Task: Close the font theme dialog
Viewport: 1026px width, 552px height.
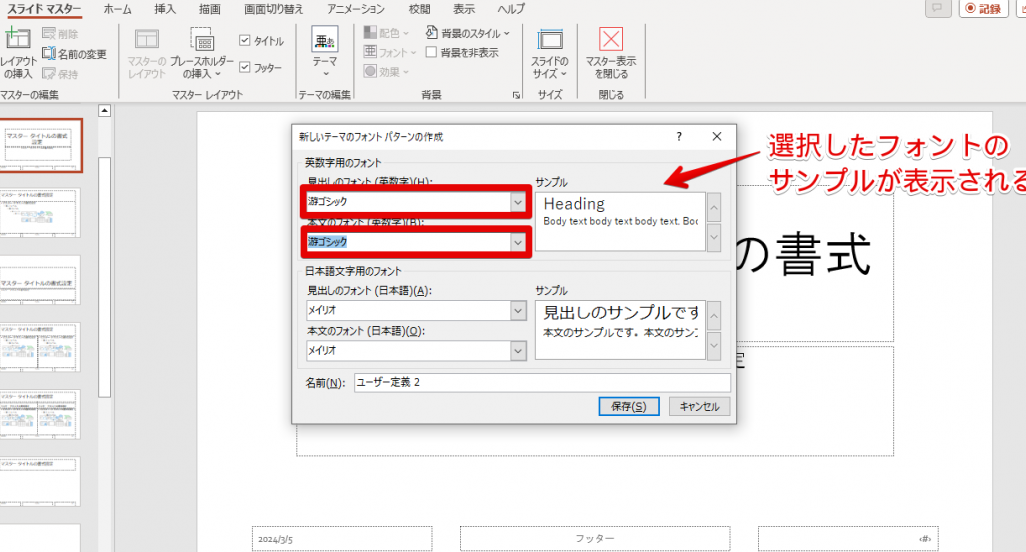Action: 716,136
